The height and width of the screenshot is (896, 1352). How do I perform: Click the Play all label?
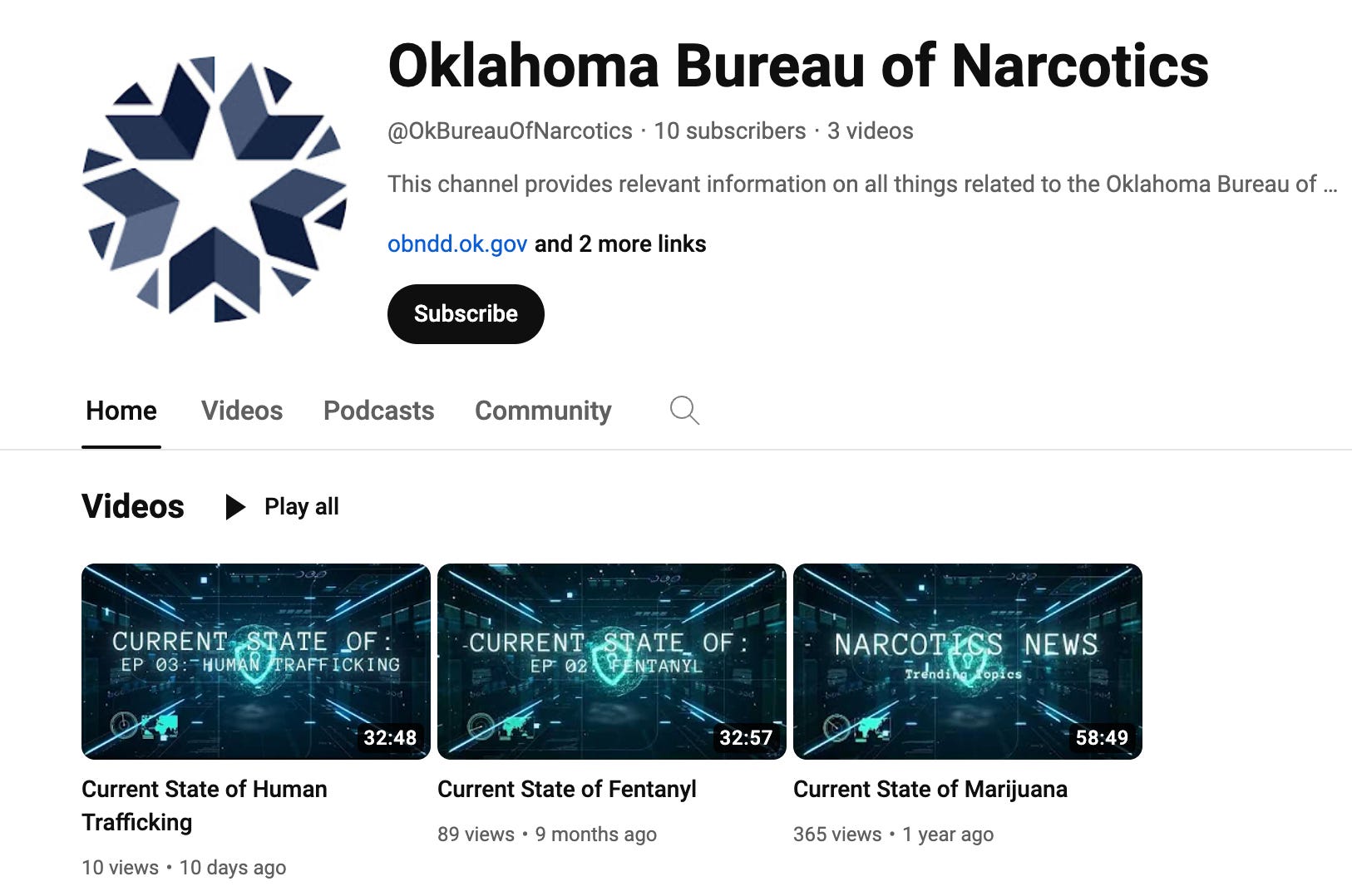click(302, 506)
